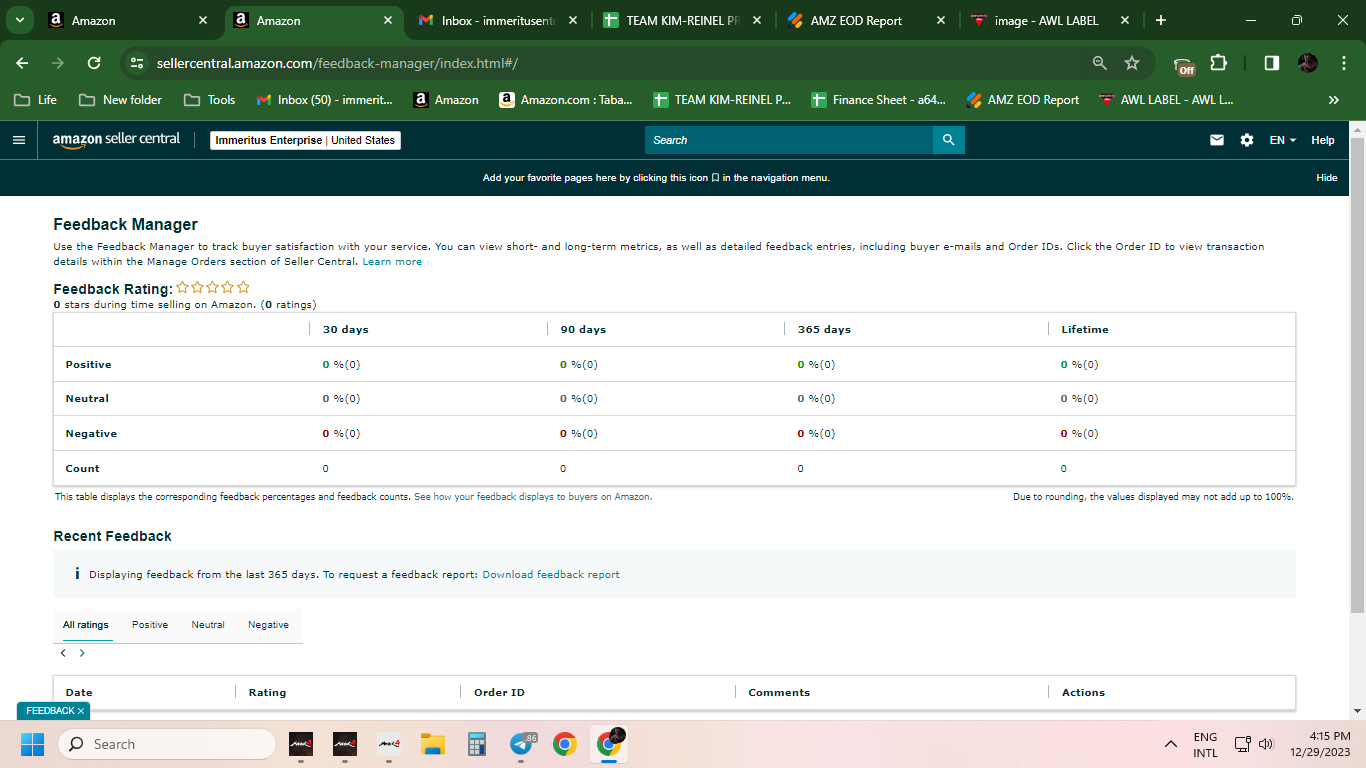Open Telegram from the taskbar
1366x768 pixels.
tap(521, 744)
